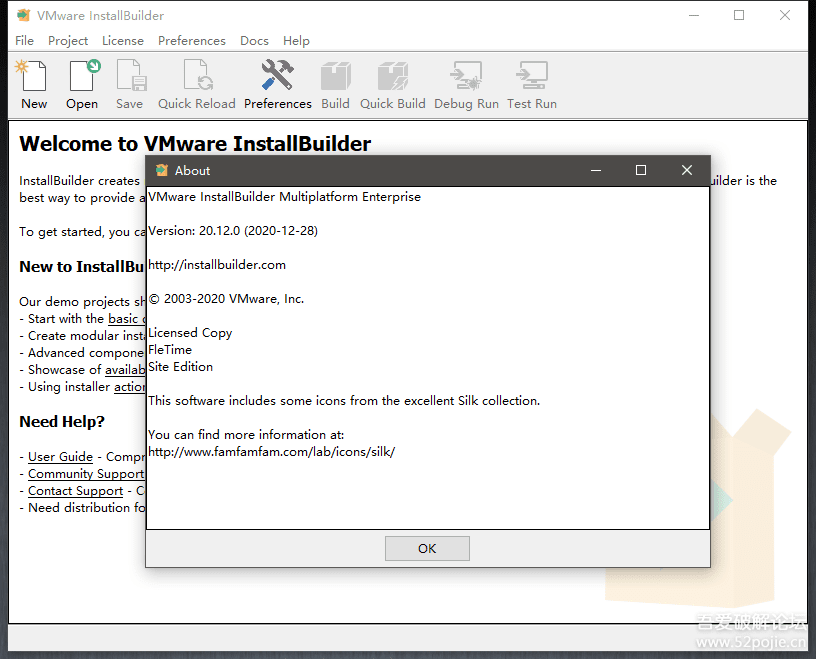Open a project with the Open icon
Screen dimensions: 816x659
pos(82,84)
